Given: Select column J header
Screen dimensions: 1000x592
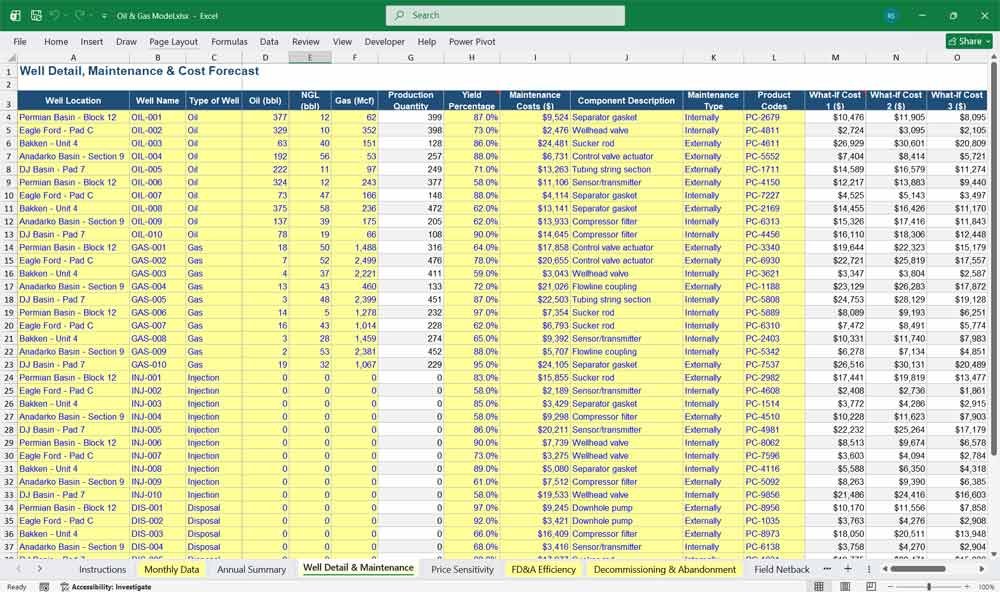Looking at the screenshot, I should [x=626, y=57].
